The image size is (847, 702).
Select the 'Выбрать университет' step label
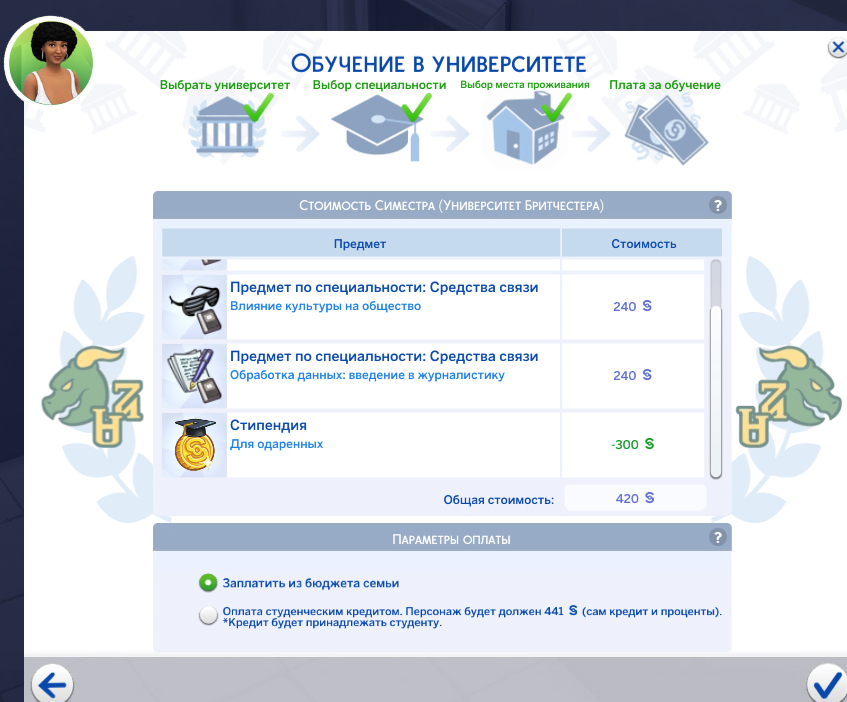(x=225, y=85)
